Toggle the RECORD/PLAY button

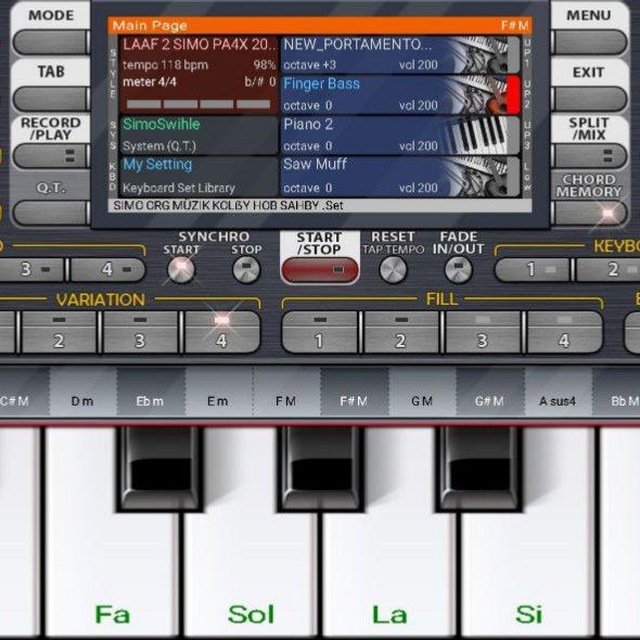click(x=51, y=156)
